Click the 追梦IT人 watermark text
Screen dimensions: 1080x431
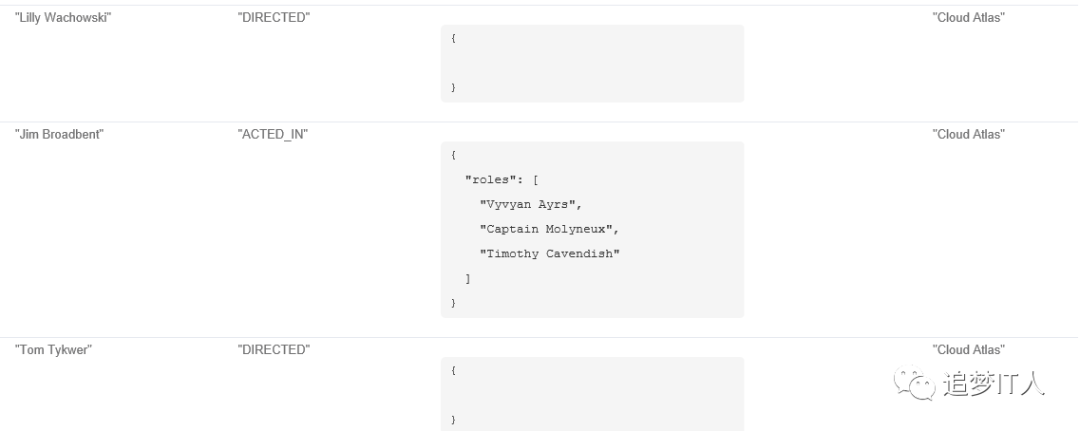pos(994,383)
